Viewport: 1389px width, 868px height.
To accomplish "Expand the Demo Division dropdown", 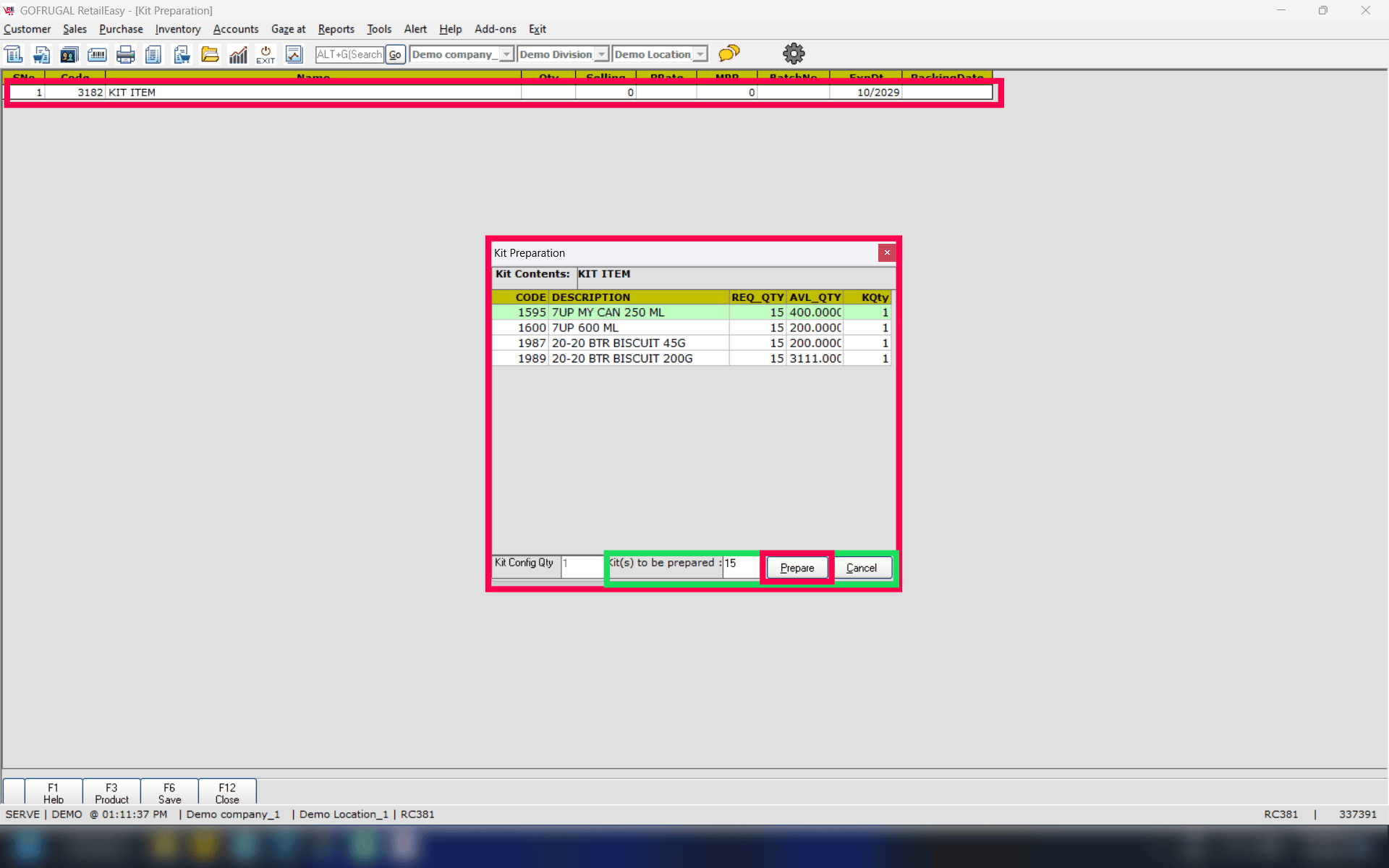I will pyautogui.click(x=601, y=54).
